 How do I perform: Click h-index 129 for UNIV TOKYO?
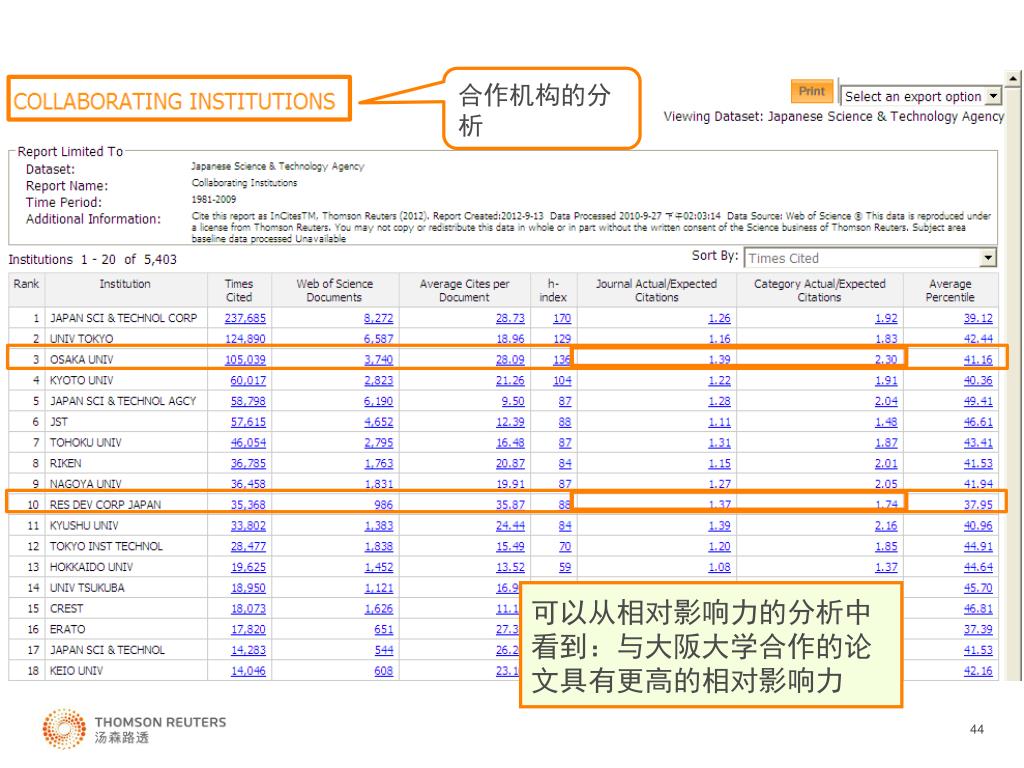pos(562,338)
